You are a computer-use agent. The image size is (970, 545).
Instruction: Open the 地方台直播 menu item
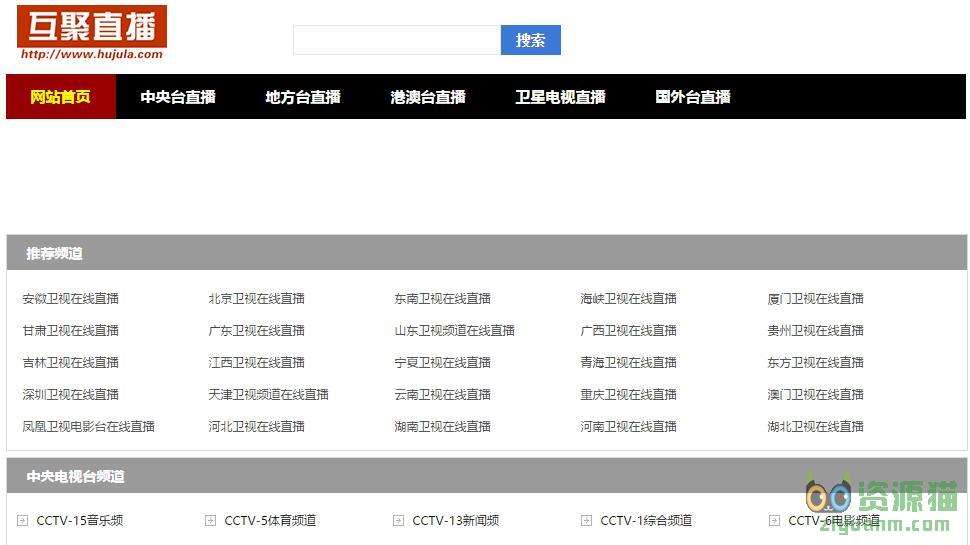click(303, 97)
